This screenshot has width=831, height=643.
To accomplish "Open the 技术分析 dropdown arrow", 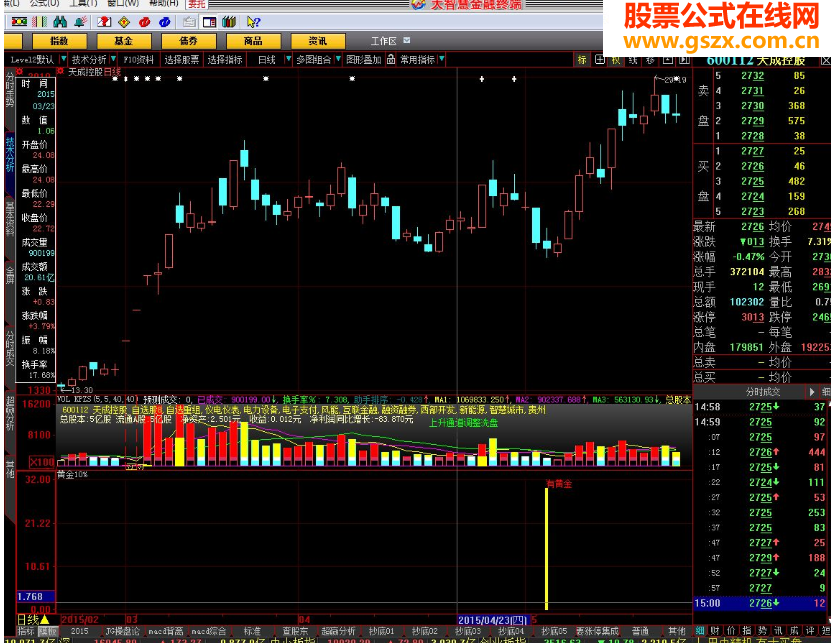I will [x=113, y=59].
